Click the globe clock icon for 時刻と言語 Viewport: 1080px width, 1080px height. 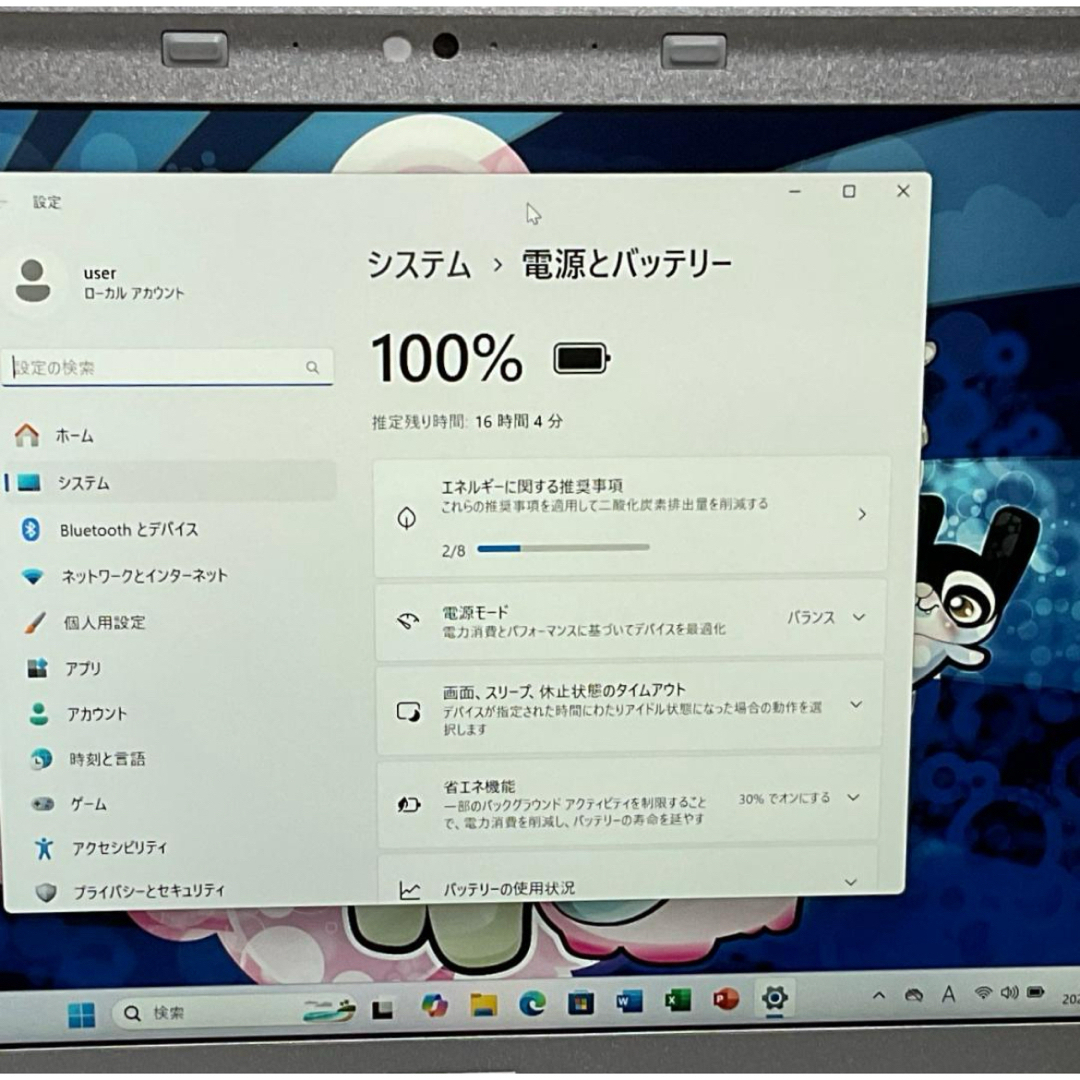pyautogui.click(x=41, y=758)
